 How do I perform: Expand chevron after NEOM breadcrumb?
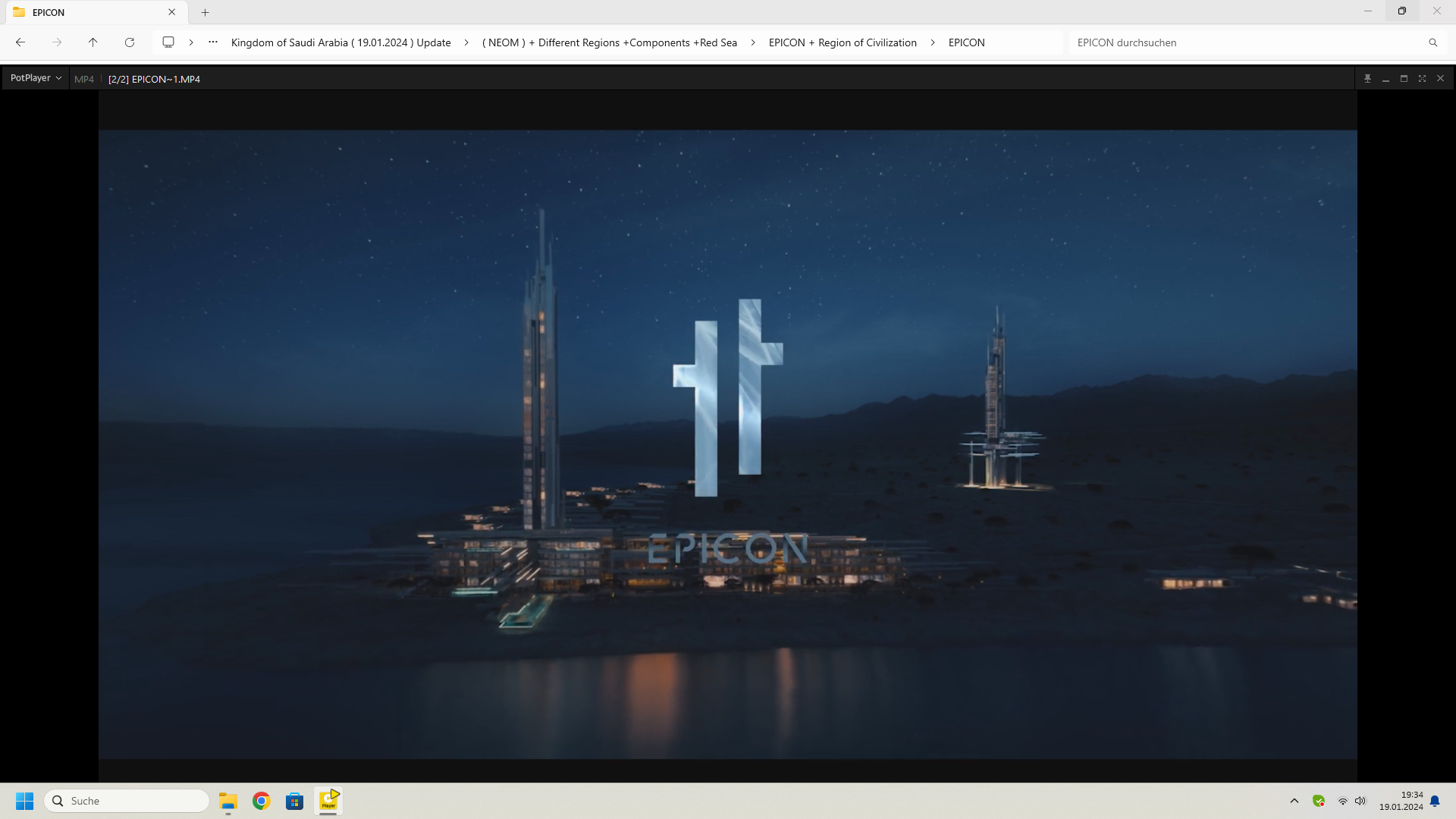tap(753, 42)
